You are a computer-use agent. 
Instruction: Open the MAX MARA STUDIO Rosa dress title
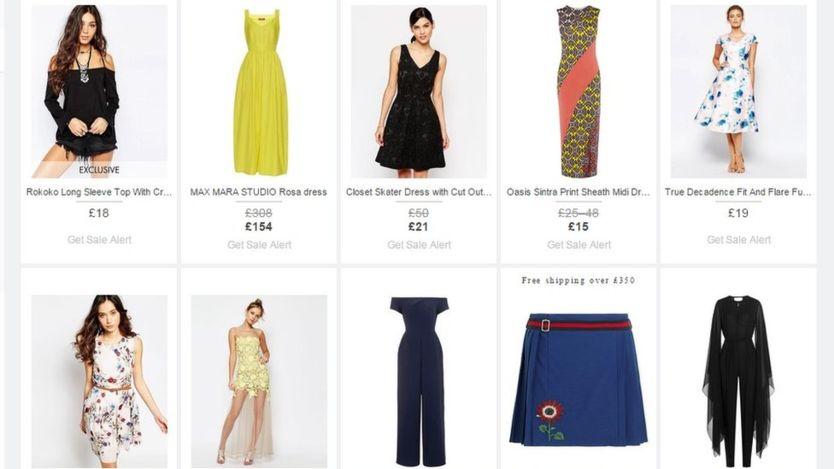tap(258, 192)
